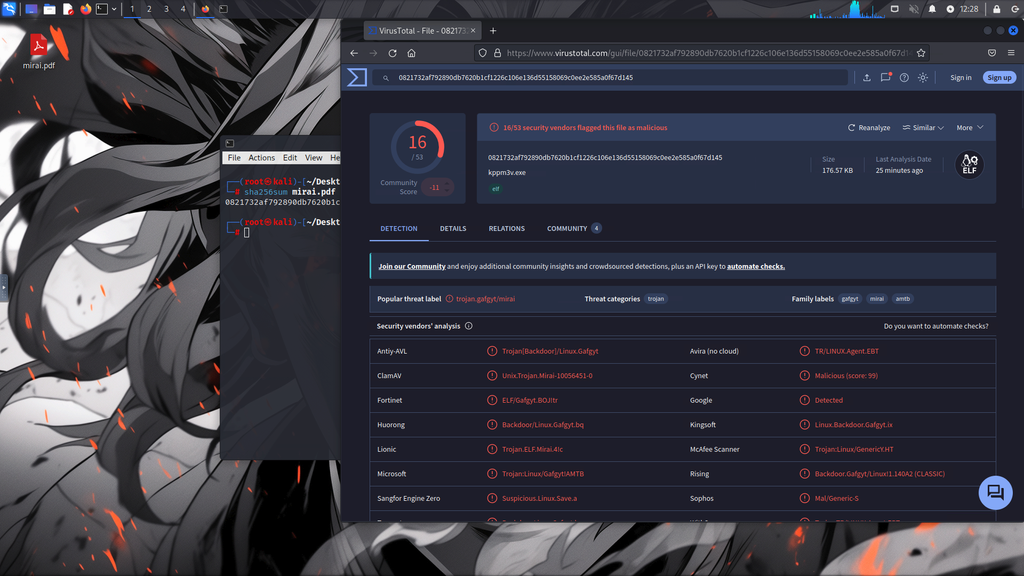
Task: Click the VirusTotal sigma logo
Action: 357,77
